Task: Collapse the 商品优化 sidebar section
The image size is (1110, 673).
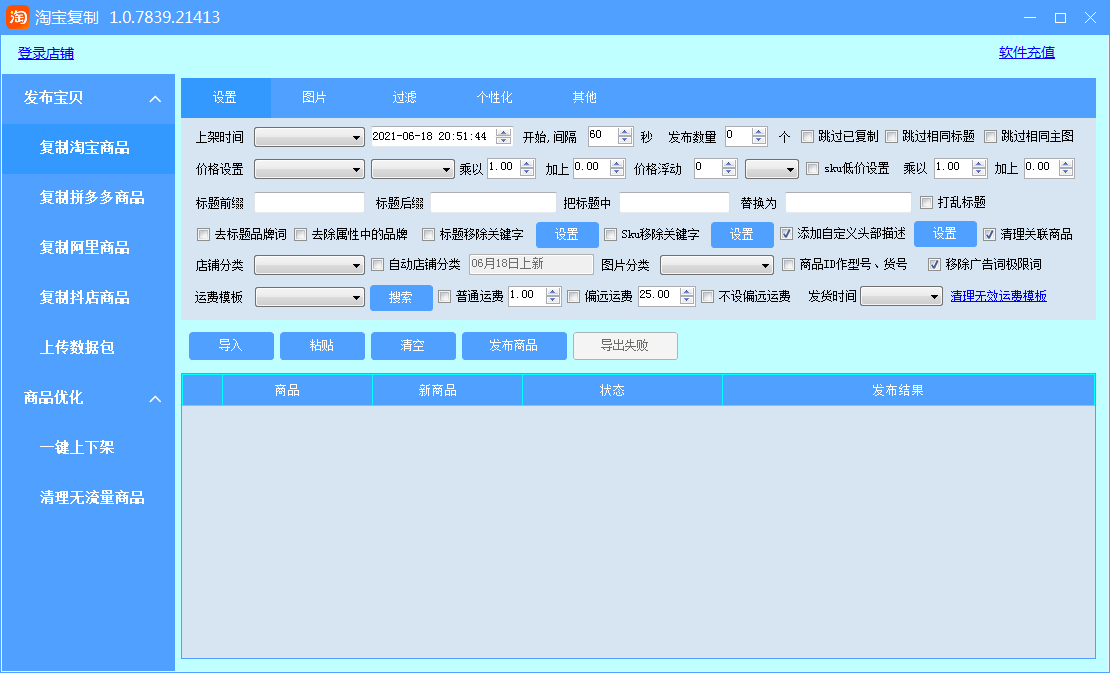Action: (155, 398)
